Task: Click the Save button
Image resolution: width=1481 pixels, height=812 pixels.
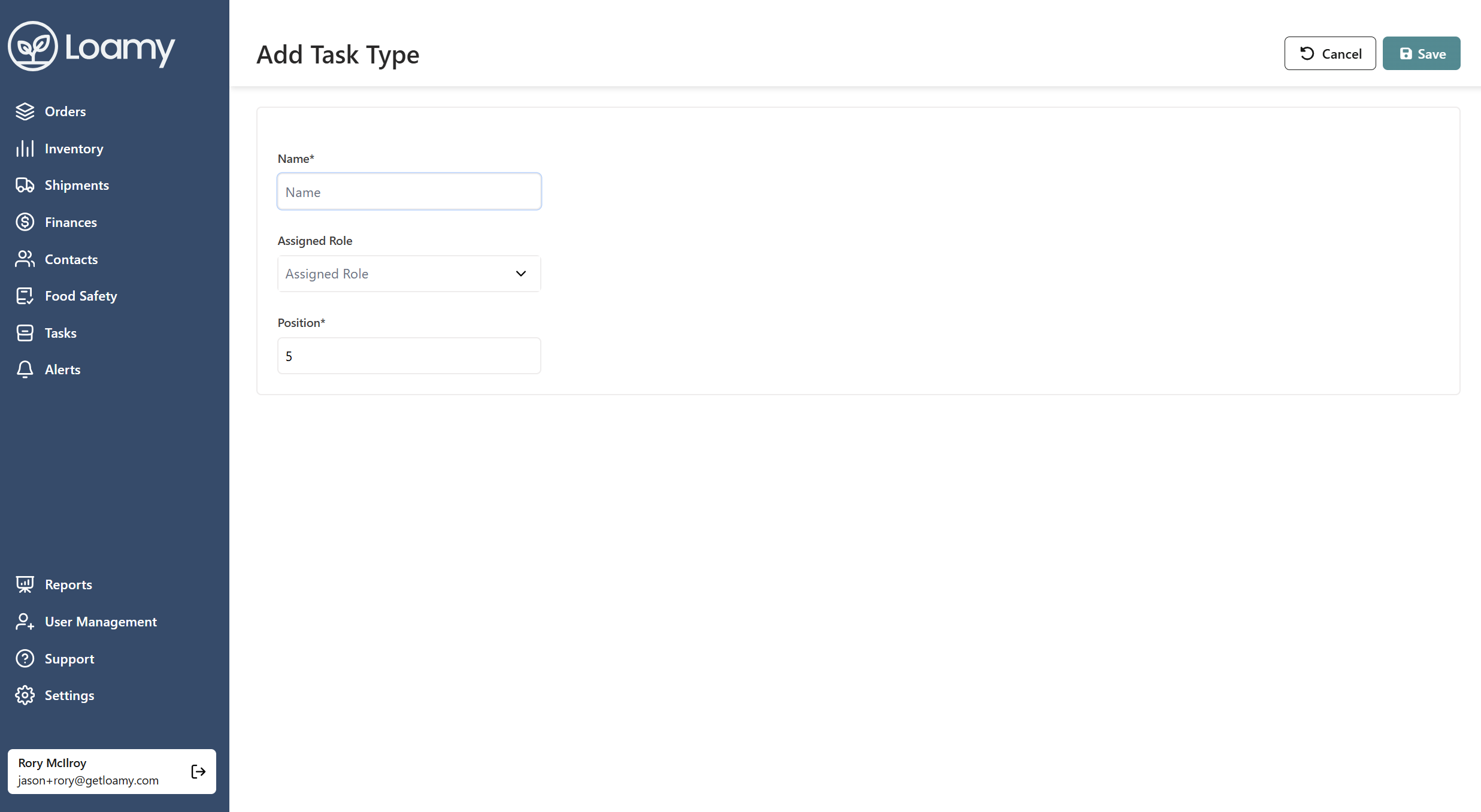Action: point(1421,53)
